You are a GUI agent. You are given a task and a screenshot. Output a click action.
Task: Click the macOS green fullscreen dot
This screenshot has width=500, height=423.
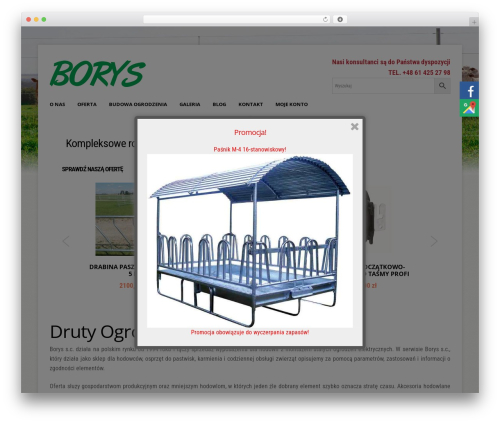[44, 19]
